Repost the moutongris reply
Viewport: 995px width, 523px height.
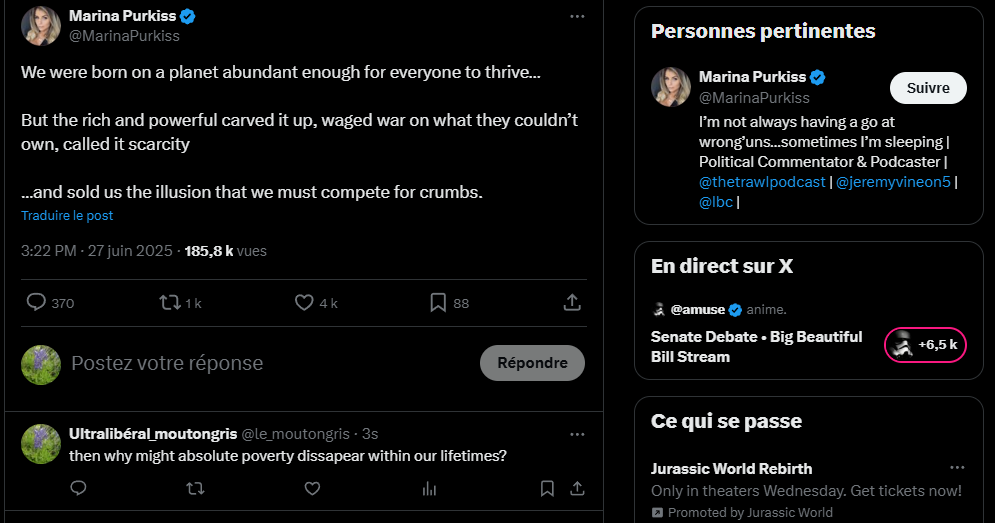coord(195,488)
